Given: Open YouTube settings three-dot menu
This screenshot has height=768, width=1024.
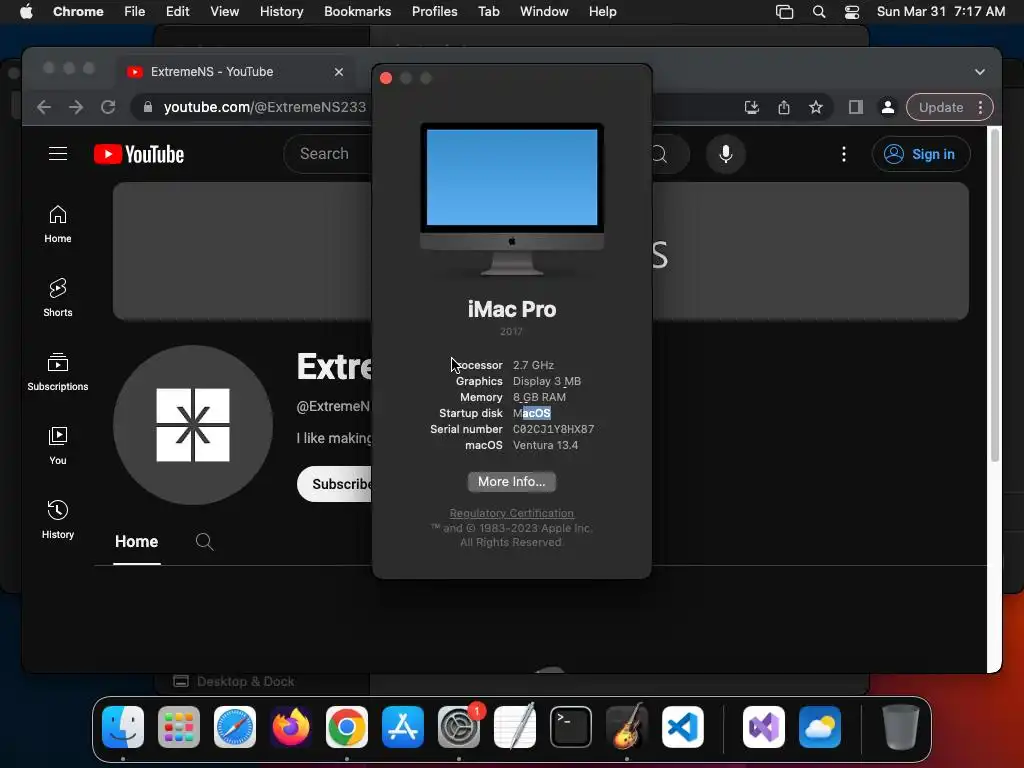Looking at the screenshot, I should [x=844, y=154].
